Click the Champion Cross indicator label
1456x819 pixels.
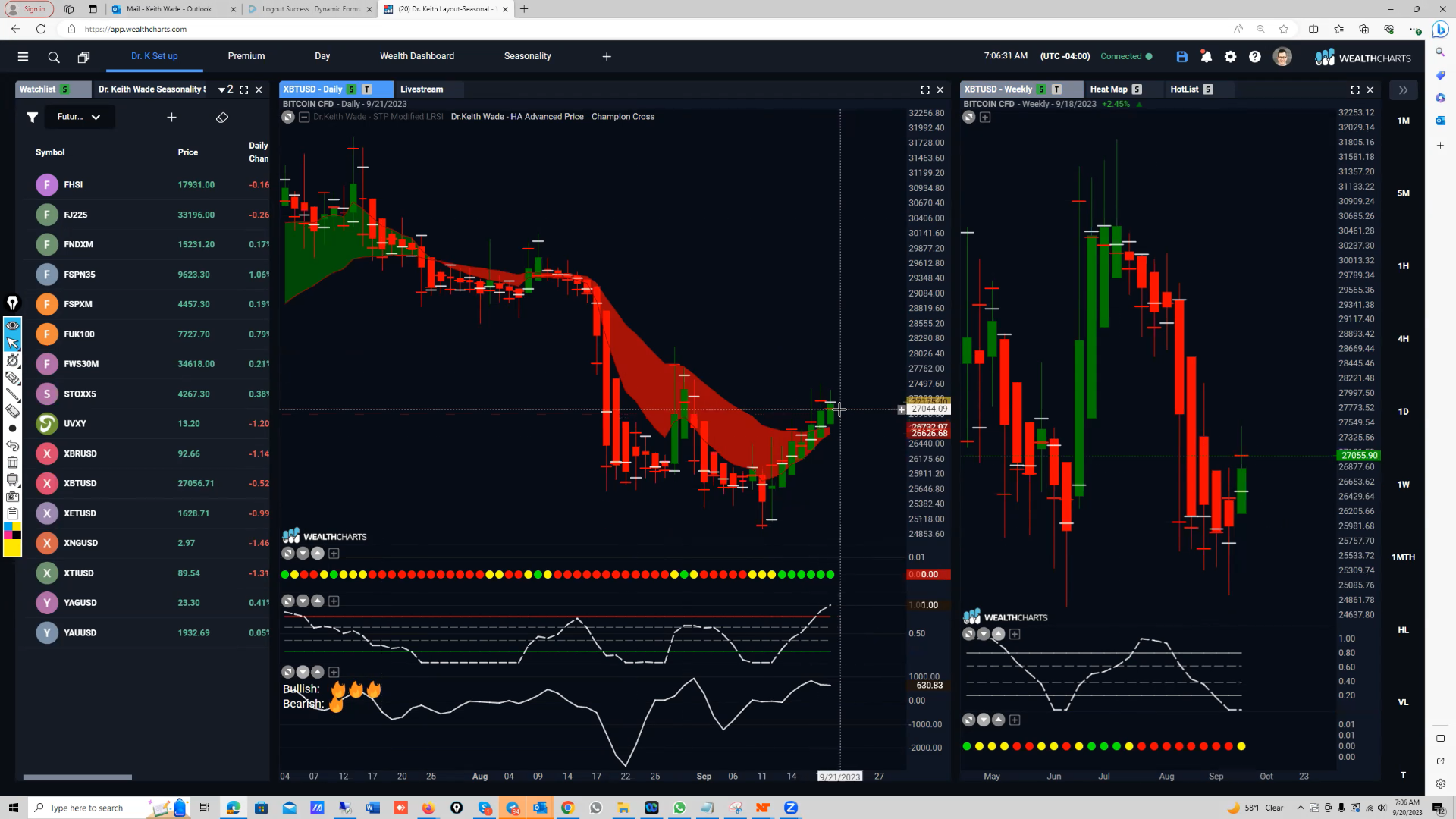(x=623, y=117)
